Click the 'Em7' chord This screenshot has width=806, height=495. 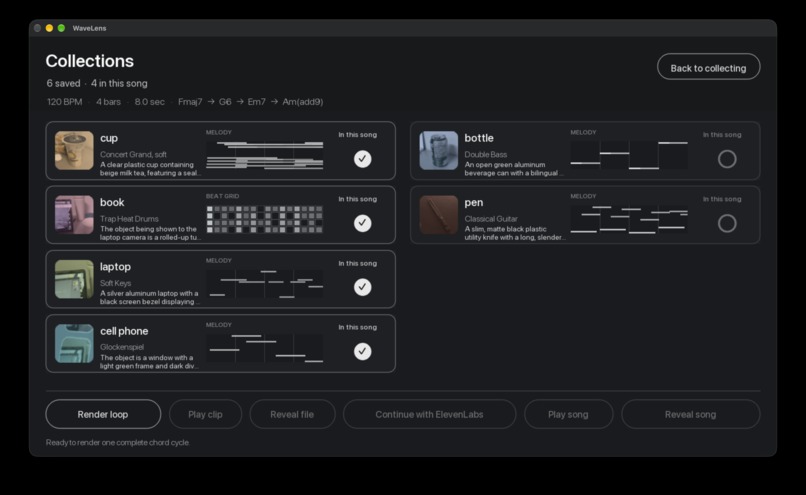click(257, 102)
